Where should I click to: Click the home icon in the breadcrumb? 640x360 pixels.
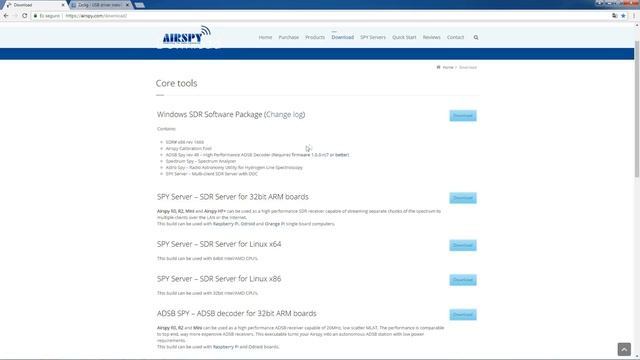[x=438, y=67]
